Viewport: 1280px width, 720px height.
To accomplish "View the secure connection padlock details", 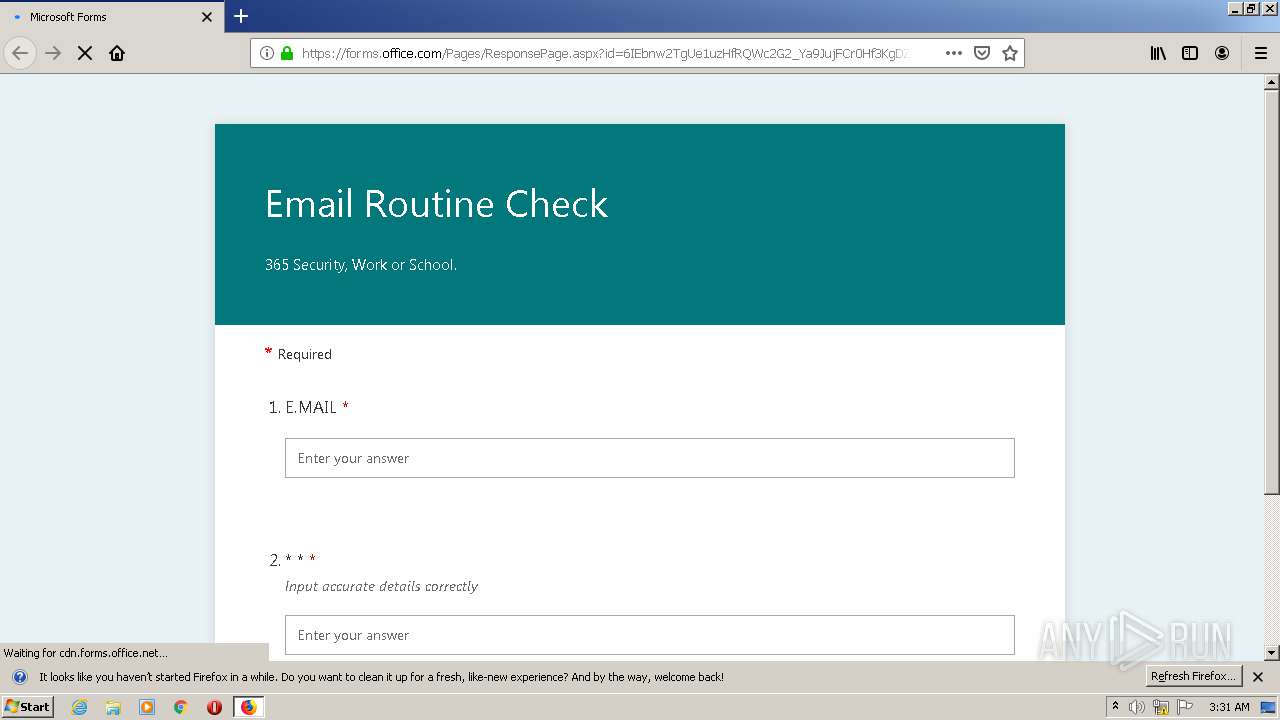I will tap(287, 53).
